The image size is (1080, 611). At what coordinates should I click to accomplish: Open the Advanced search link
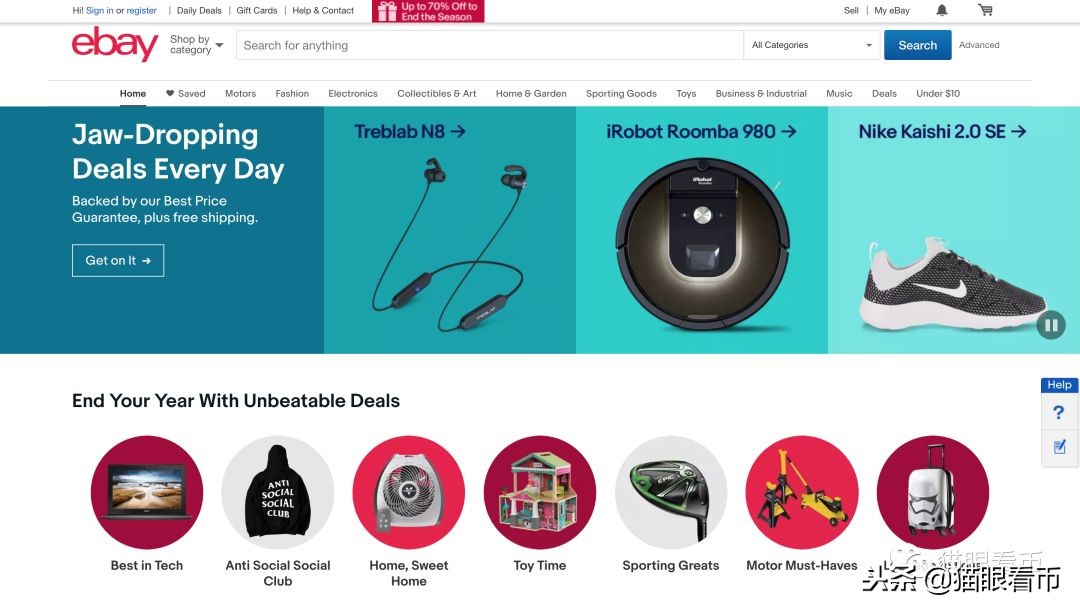click(979, 45)
